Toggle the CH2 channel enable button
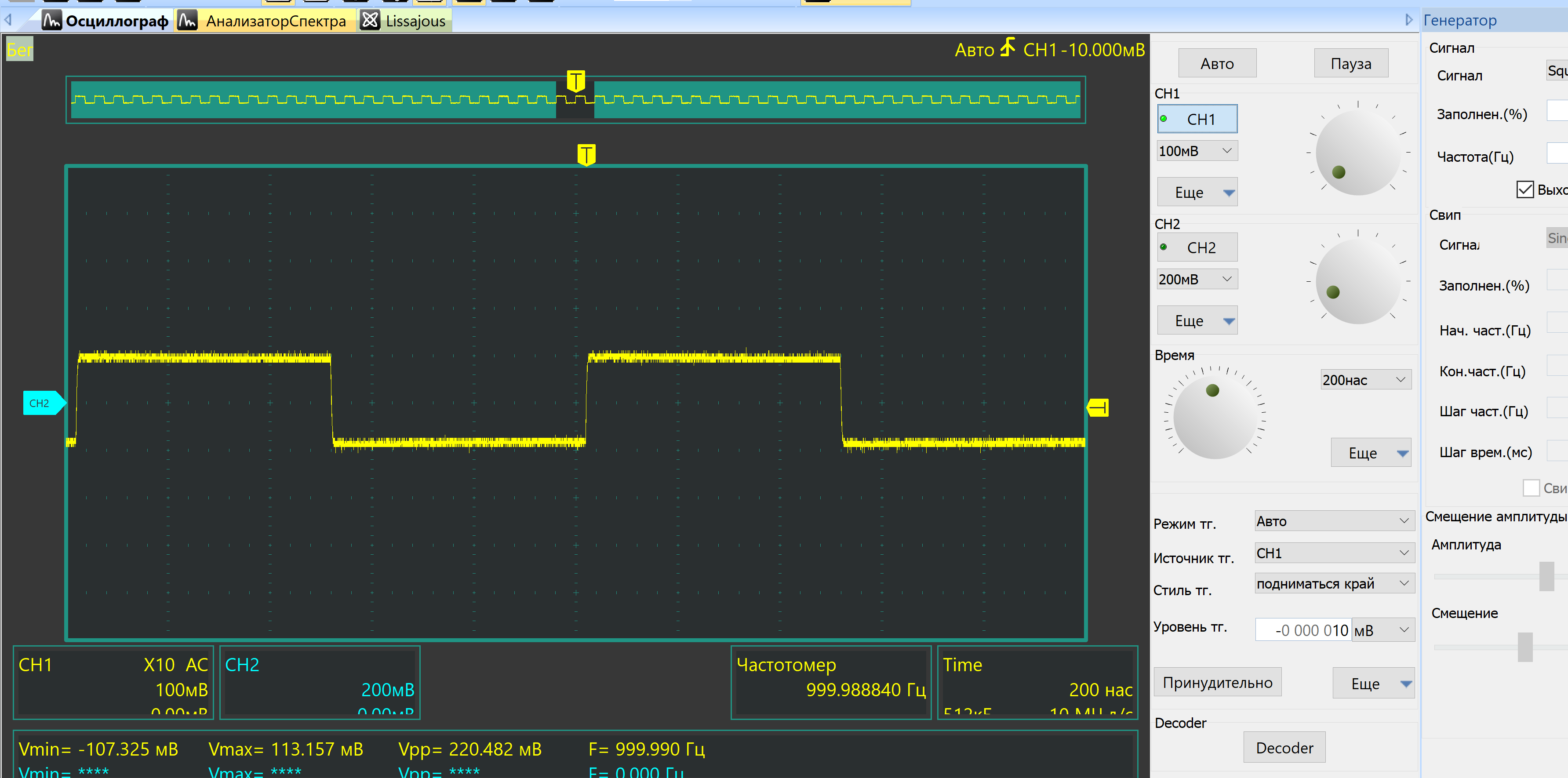 1197,247
